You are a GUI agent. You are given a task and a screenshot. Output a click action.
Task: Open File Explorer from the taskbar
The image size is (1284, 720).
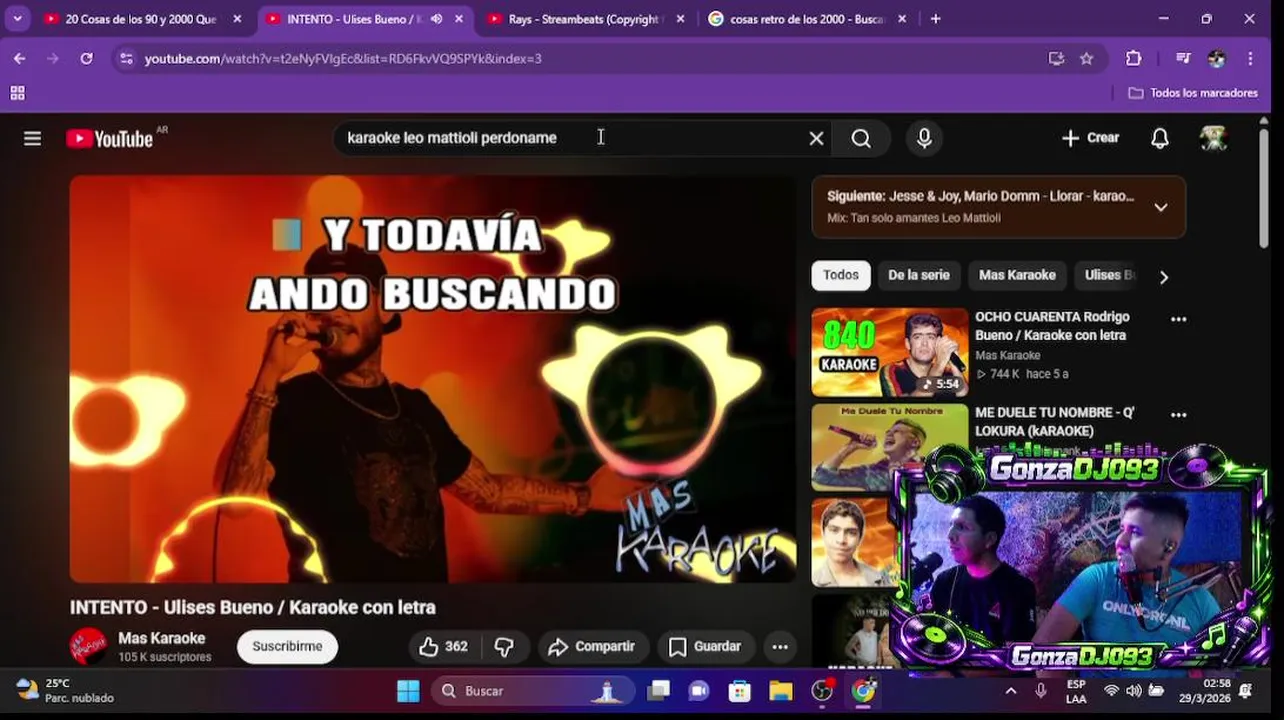tap(780, 691)
